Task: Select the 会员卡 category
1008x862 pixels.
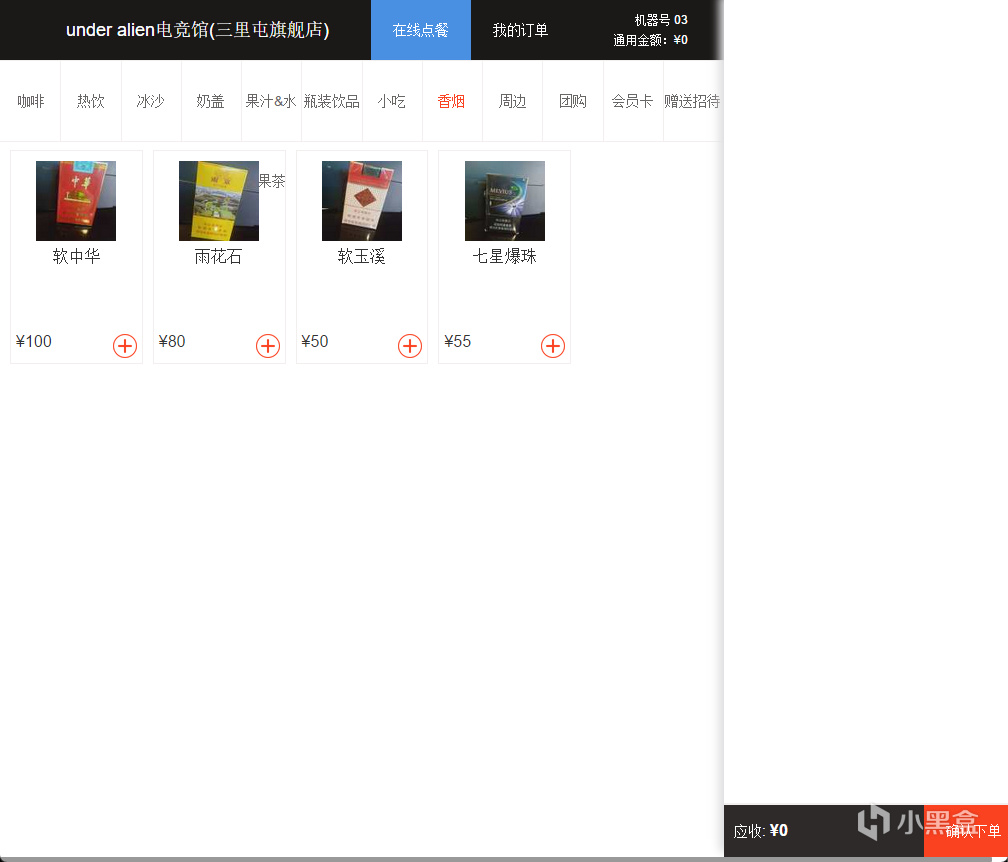Action: pyautogui.click(x=633, y=101)
